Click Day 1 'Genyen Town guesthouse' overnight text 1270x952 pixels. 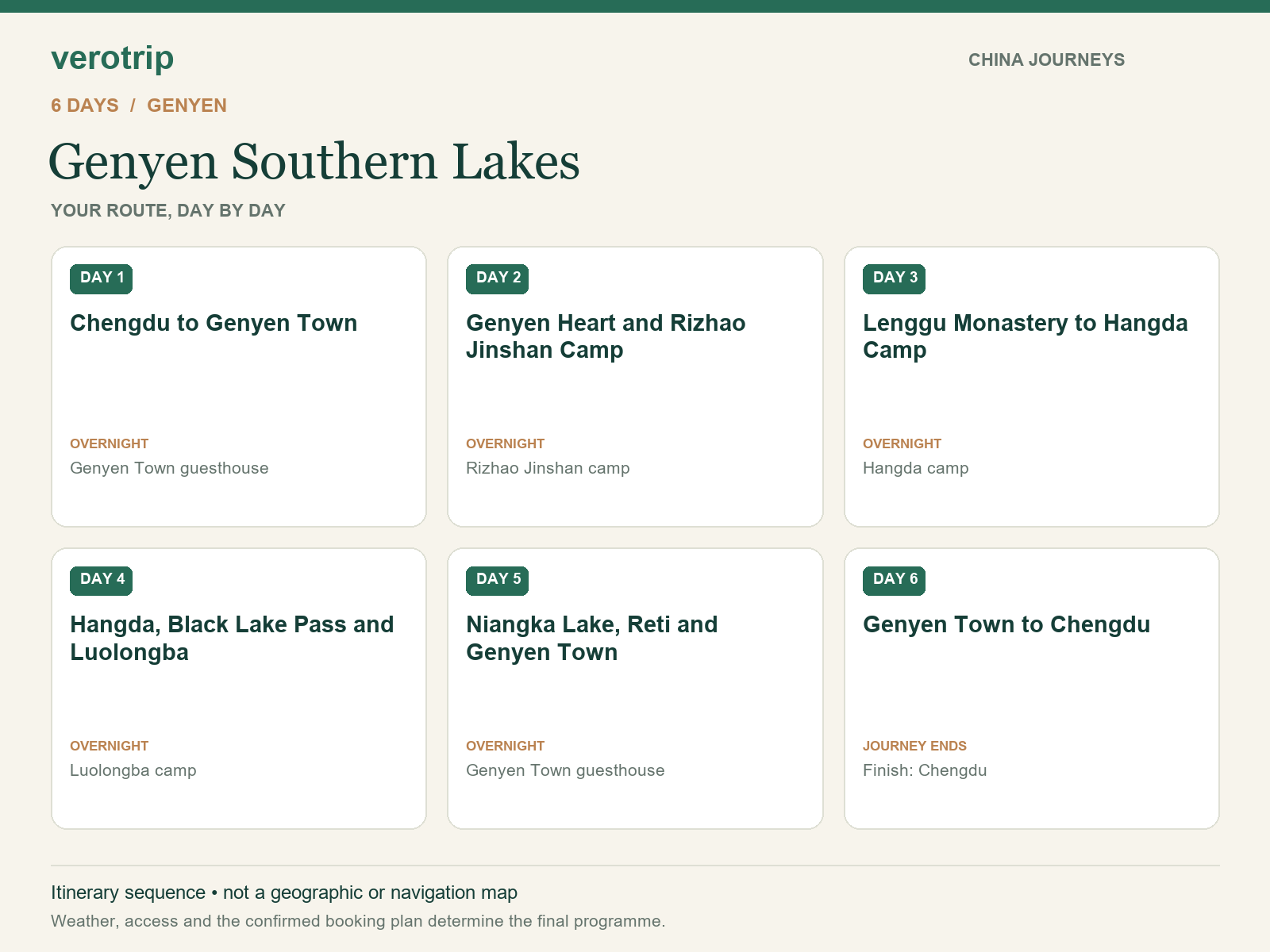click(x=169, y=469)
